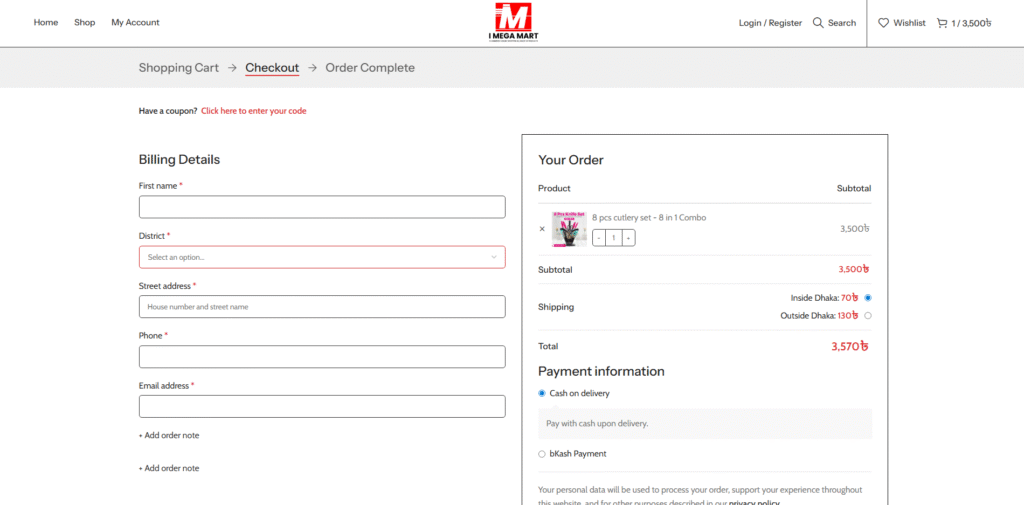Remove cutlery set with the × icon
This screenshot has height=505, width=1024.
[542, 229]
